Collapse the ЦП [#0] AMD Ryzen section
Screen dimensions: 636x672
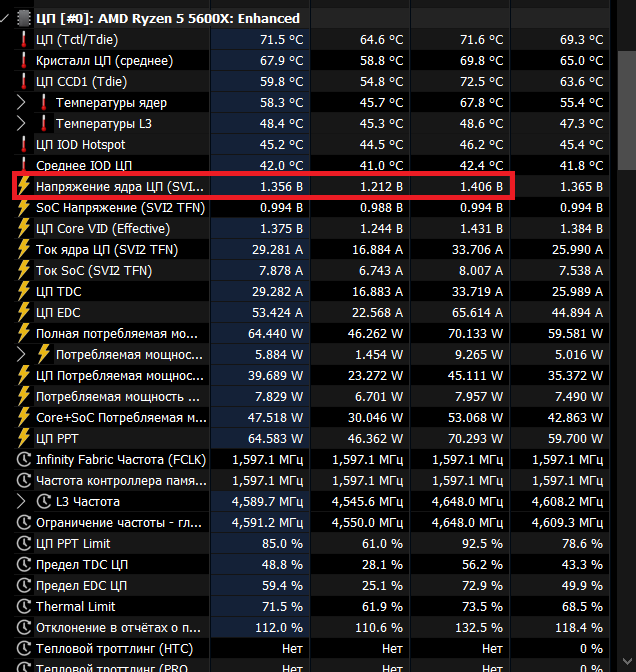coord(4,18)
